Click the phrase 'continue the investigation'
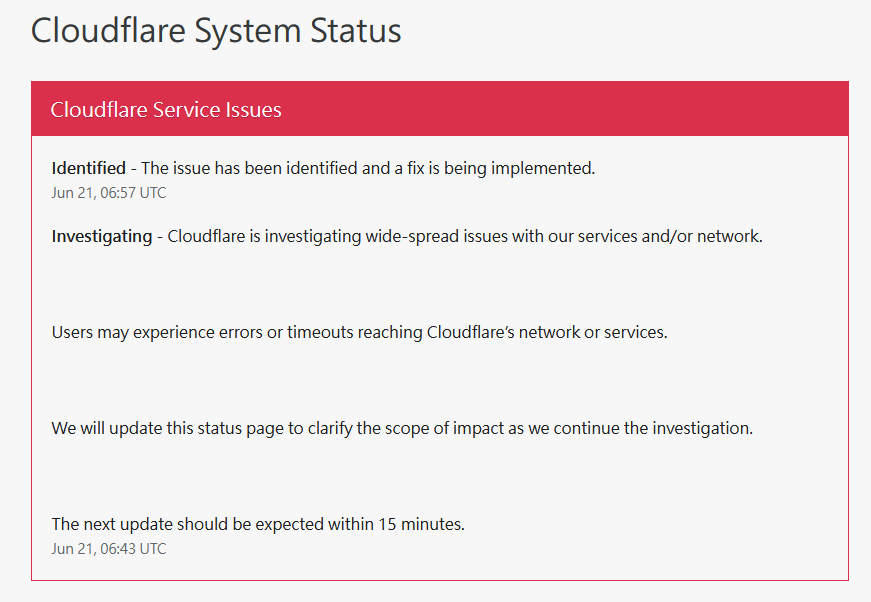The width and height of the screenshot is (871, 602). (x=653, y=428)
